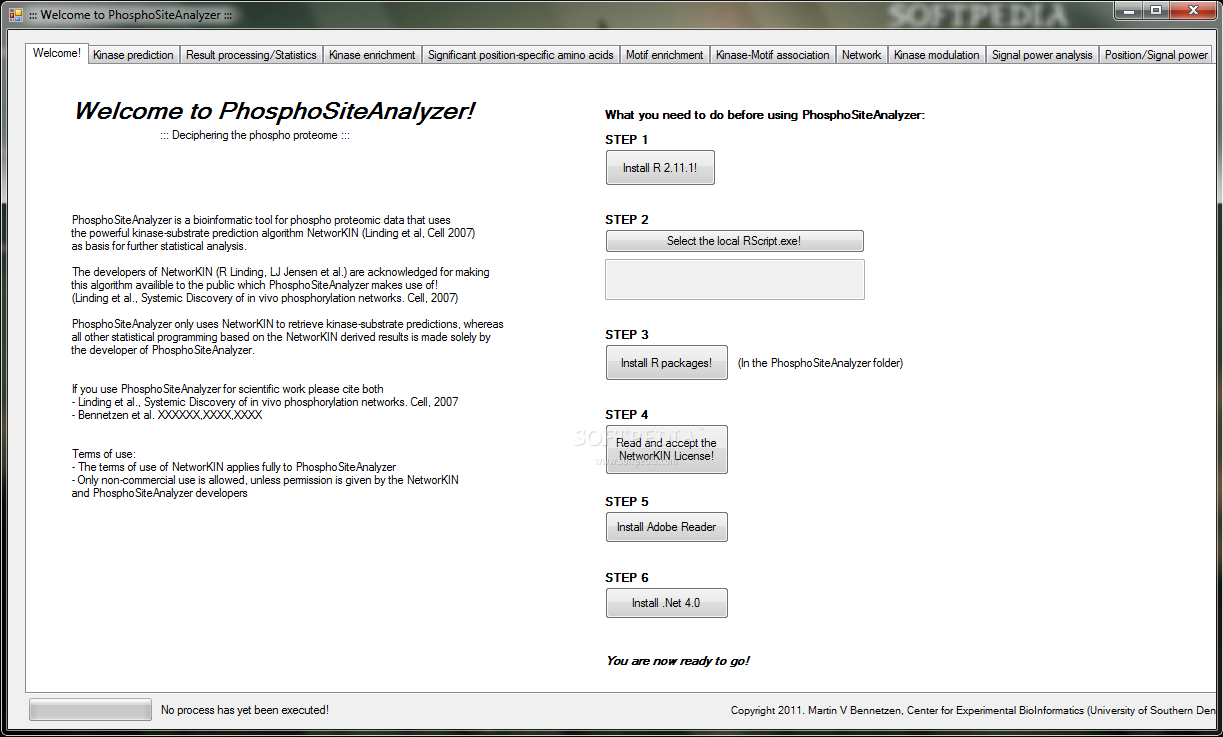Viewport: 1223px width, 737px height.
Task: Click the STEP 1 label
Action: (x=627, y=140)
